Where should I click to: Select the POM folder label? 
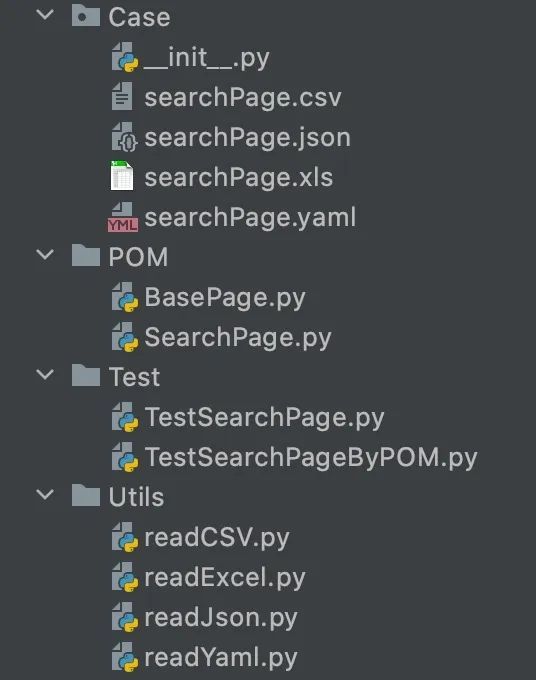pos(138,257)
